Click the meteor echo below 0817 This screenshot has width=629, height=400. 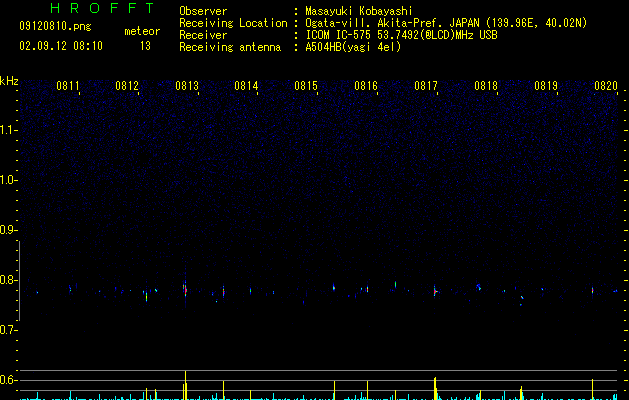(435, 291)
